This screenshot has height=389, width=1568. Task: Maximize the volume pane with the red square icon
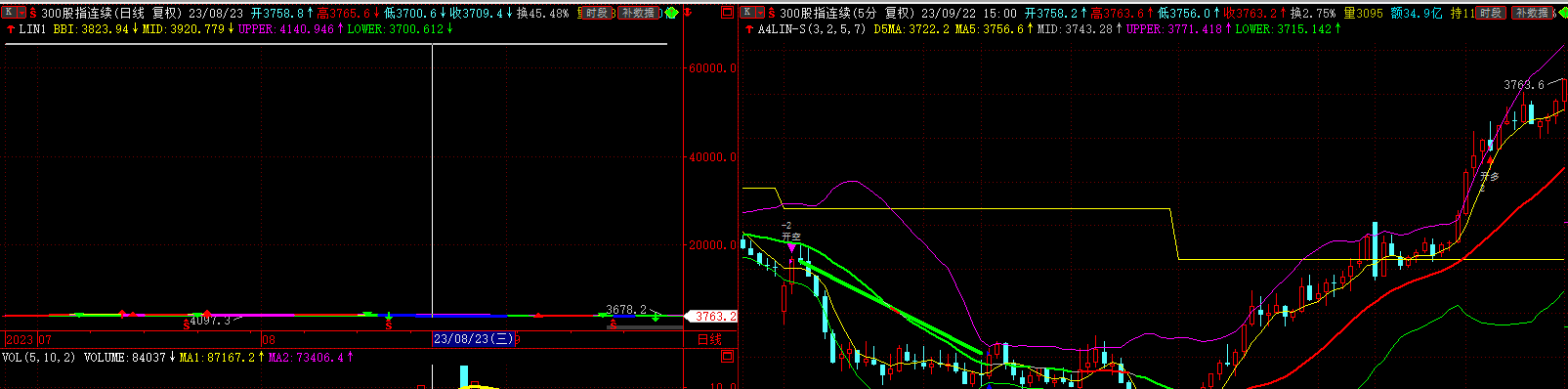(x=727, y=357)
